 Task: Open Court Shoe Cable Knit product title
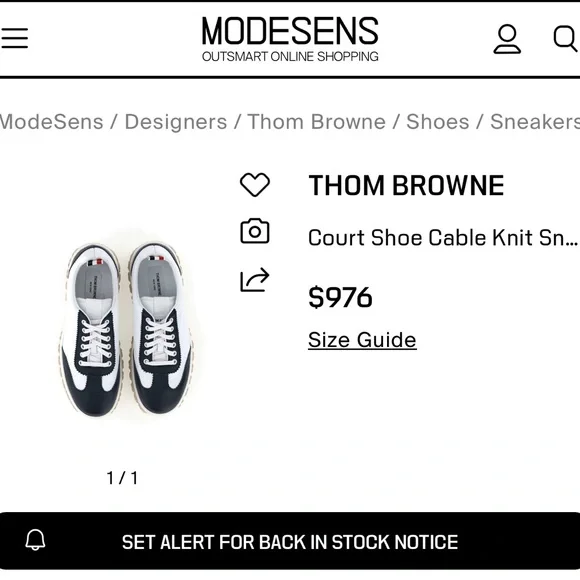point(443,237)
